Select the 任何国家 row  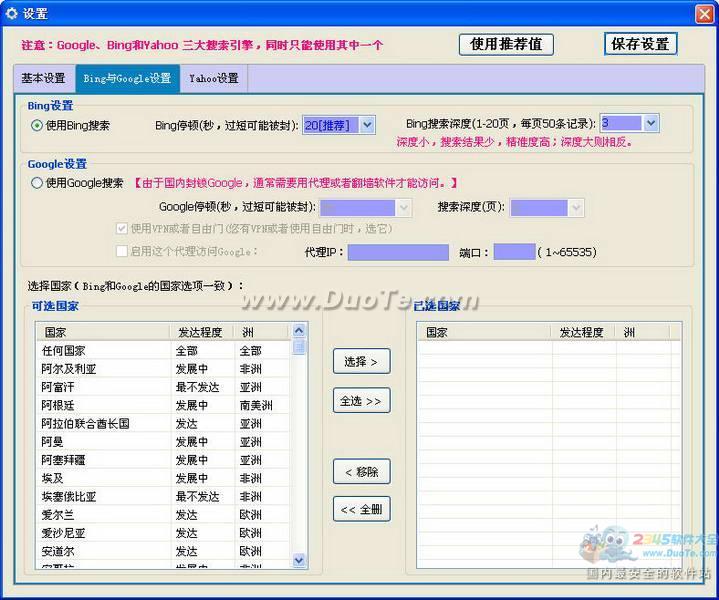164,351
